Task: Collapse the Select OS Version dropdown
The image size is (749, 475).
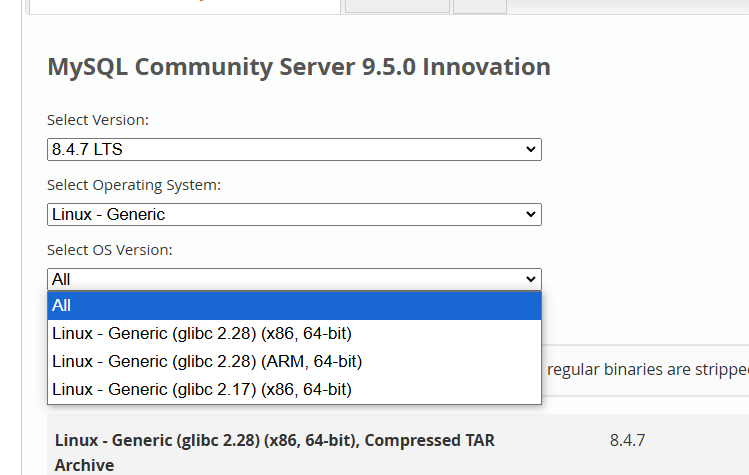Action: point(294,280)
